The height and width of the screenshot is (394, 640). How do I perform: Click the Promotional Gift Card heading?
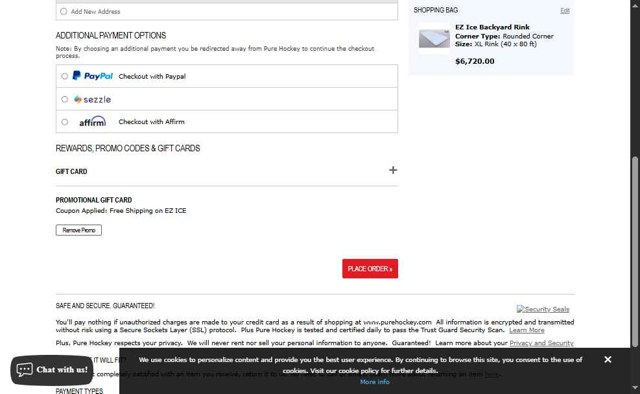(94, 200)
